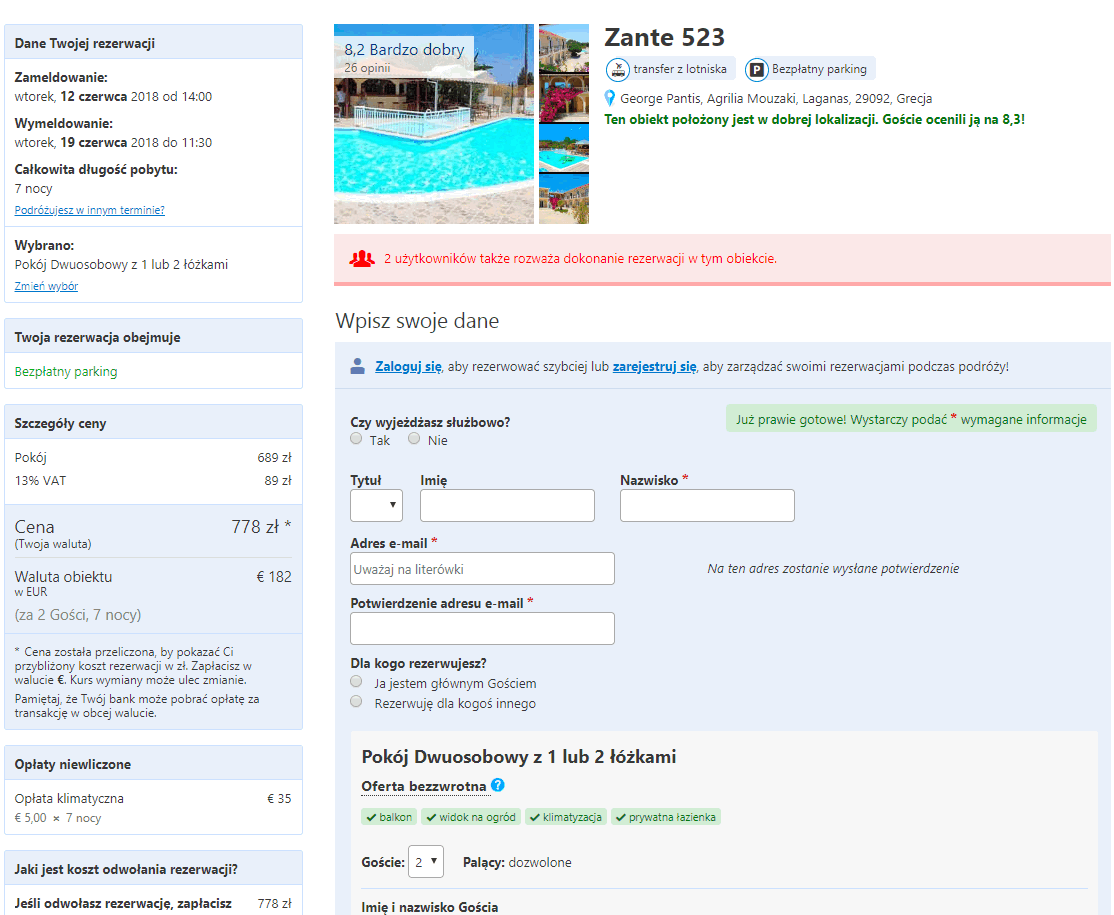Screen dimensions: 1114x915
Task: Open the top small hotel building thumbnail
Action: tap(564, 48)
